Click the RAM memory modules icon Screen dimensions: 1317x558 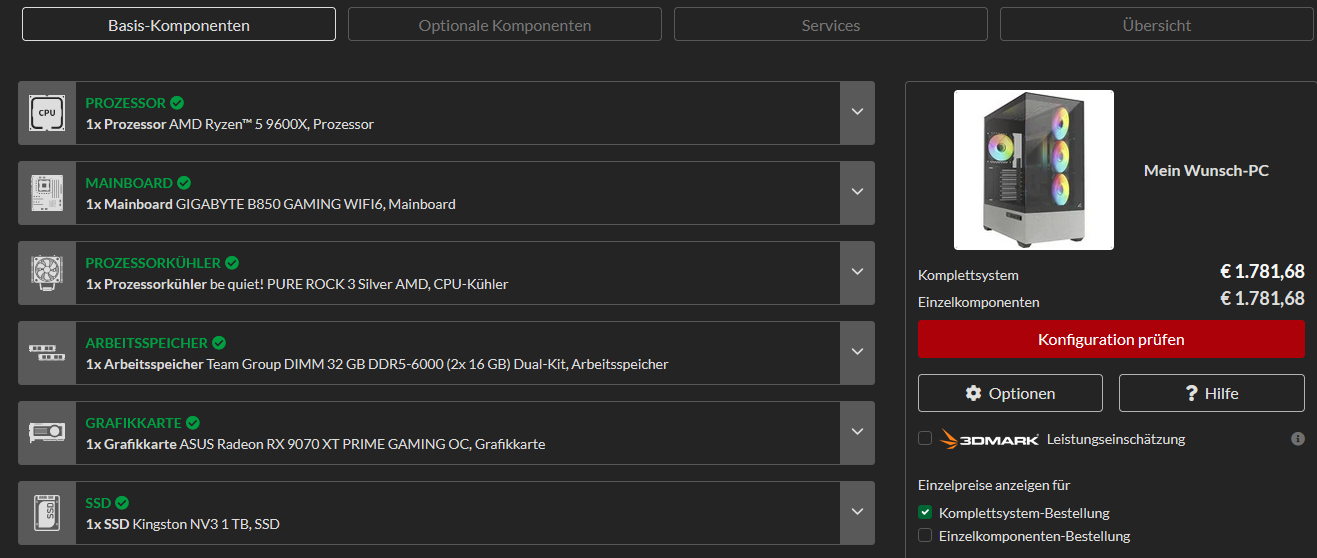coord(47,353)
